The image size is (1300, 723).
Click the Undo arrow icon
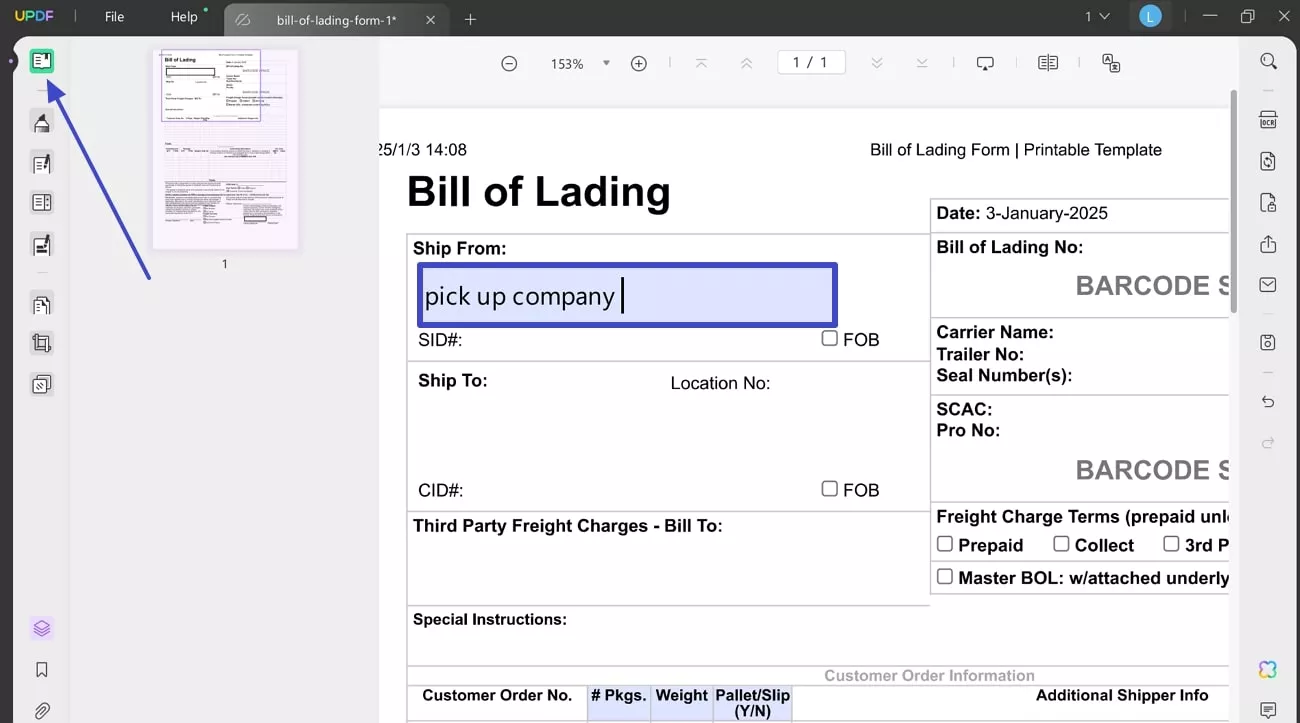(1267, 401)
